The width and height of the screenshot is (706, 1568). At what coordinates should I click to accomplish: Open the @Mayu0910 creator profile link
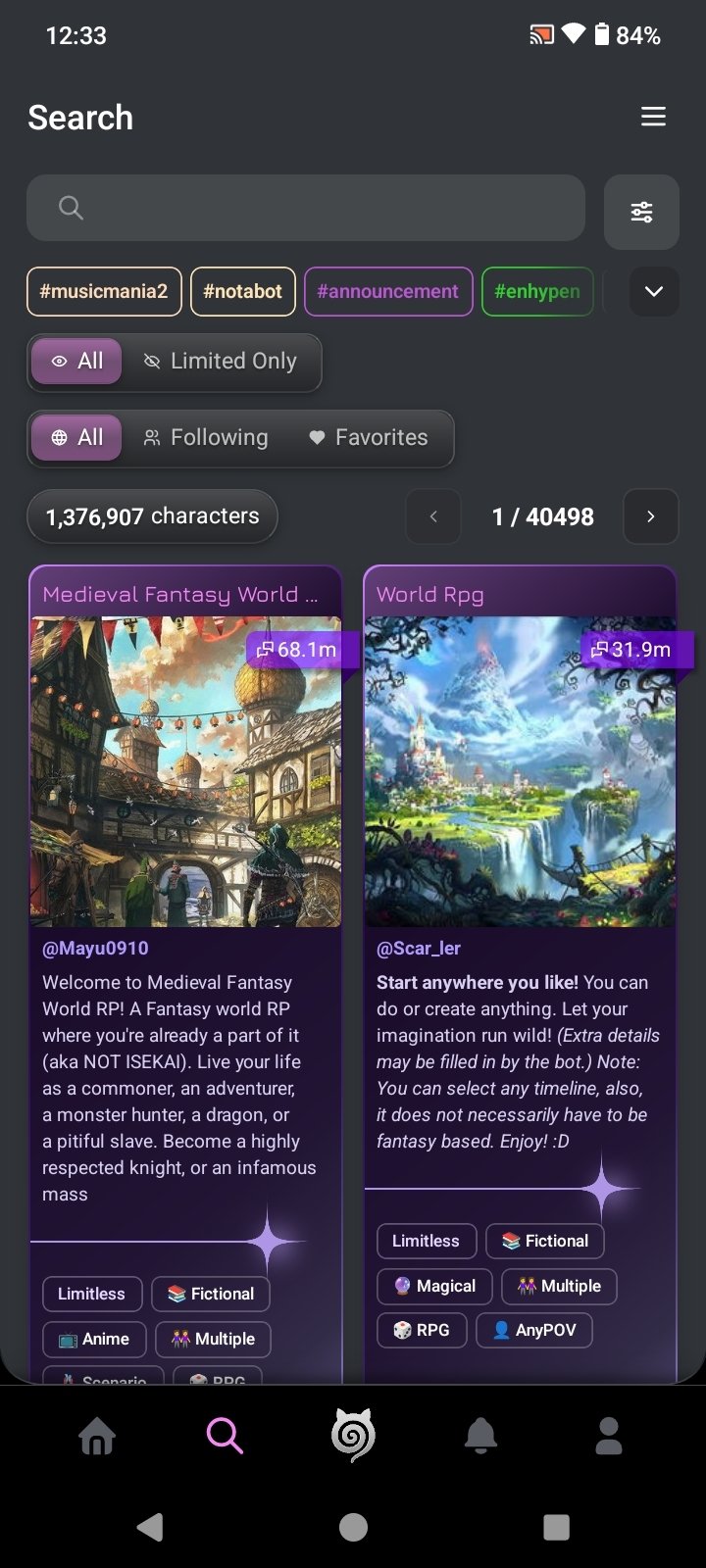(95, 949)
